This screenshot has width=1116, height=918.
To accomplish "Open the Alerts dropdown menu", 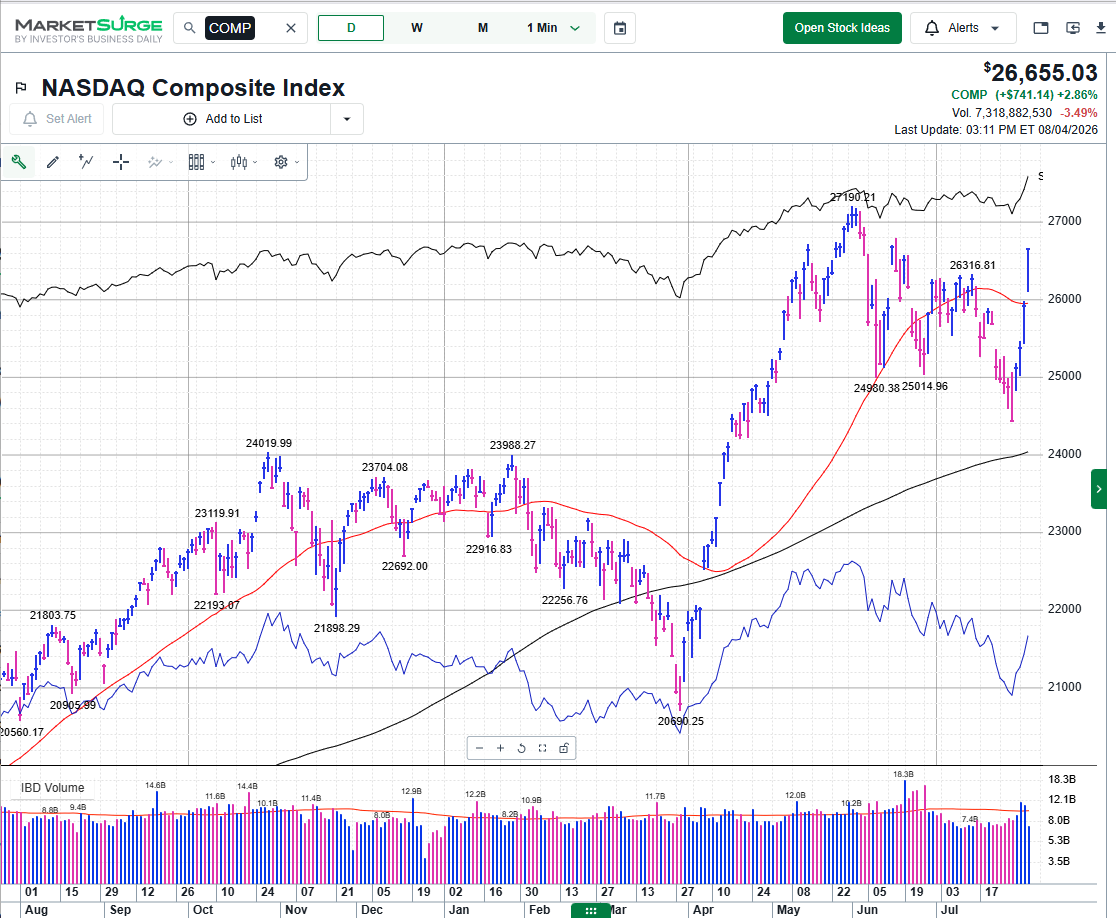I will pyautogui.click(x=963, y=28).
